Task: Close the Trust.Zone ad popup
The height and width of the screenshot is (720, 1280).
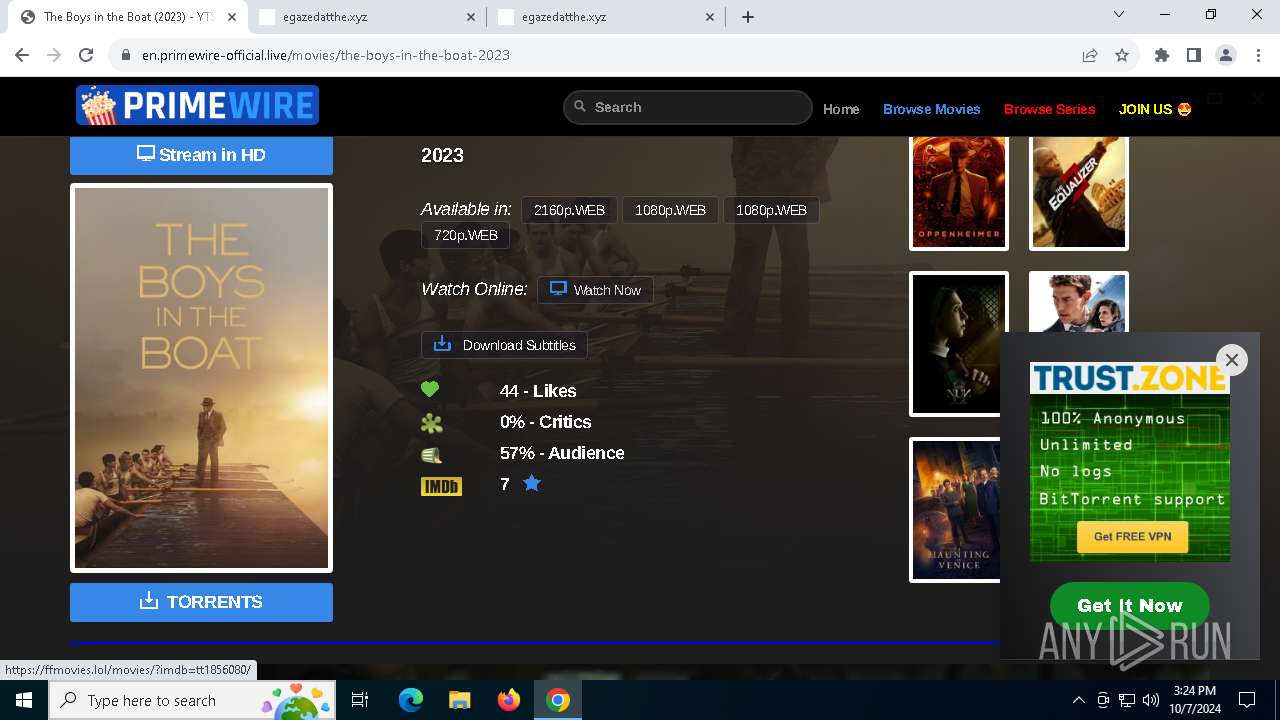Action: pyautogui.click(x=1232, y=360)
